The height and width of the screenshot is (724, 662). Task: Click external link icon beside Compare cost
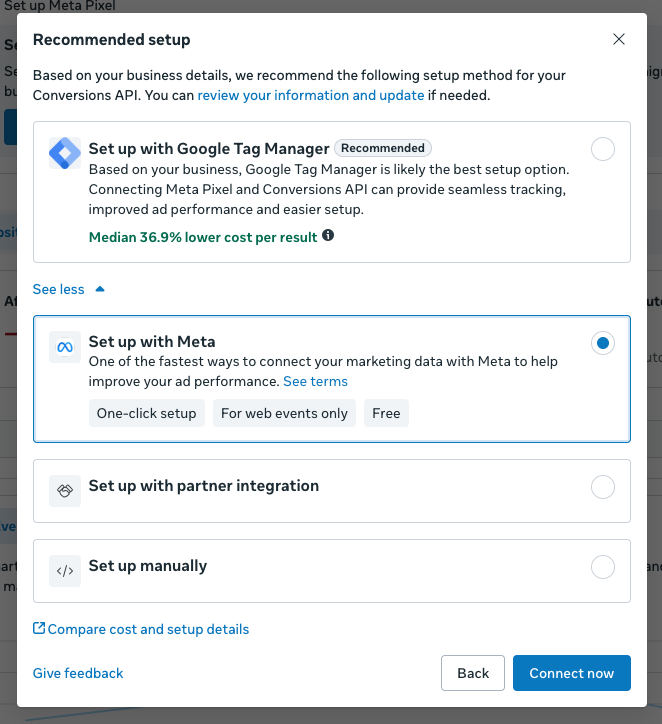pyautogui.click(x=39, y=628)
